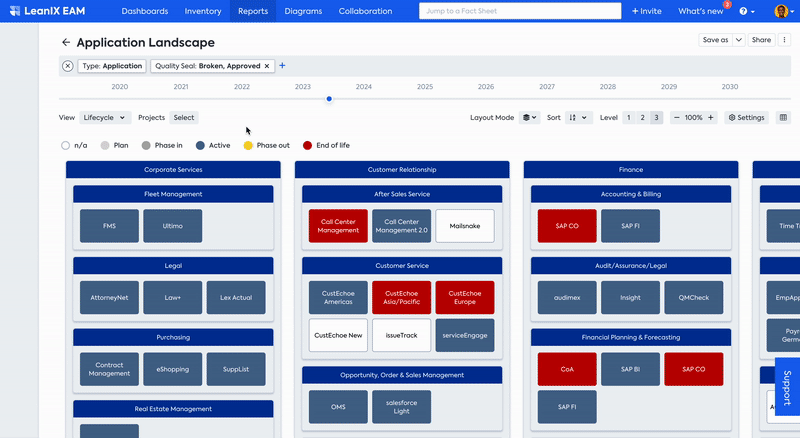
Task: Click the Fleet Management group header
Action: tap(173, 194)
